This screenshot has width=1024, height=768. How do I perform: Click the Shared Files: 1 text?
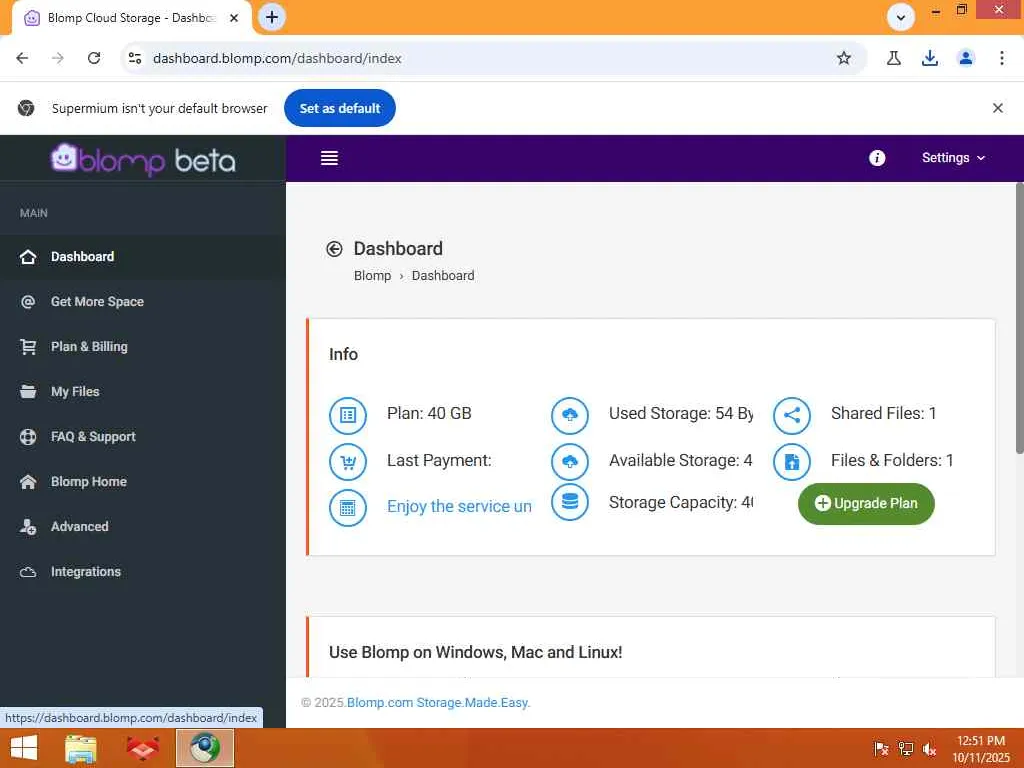[x=884, y=413]
